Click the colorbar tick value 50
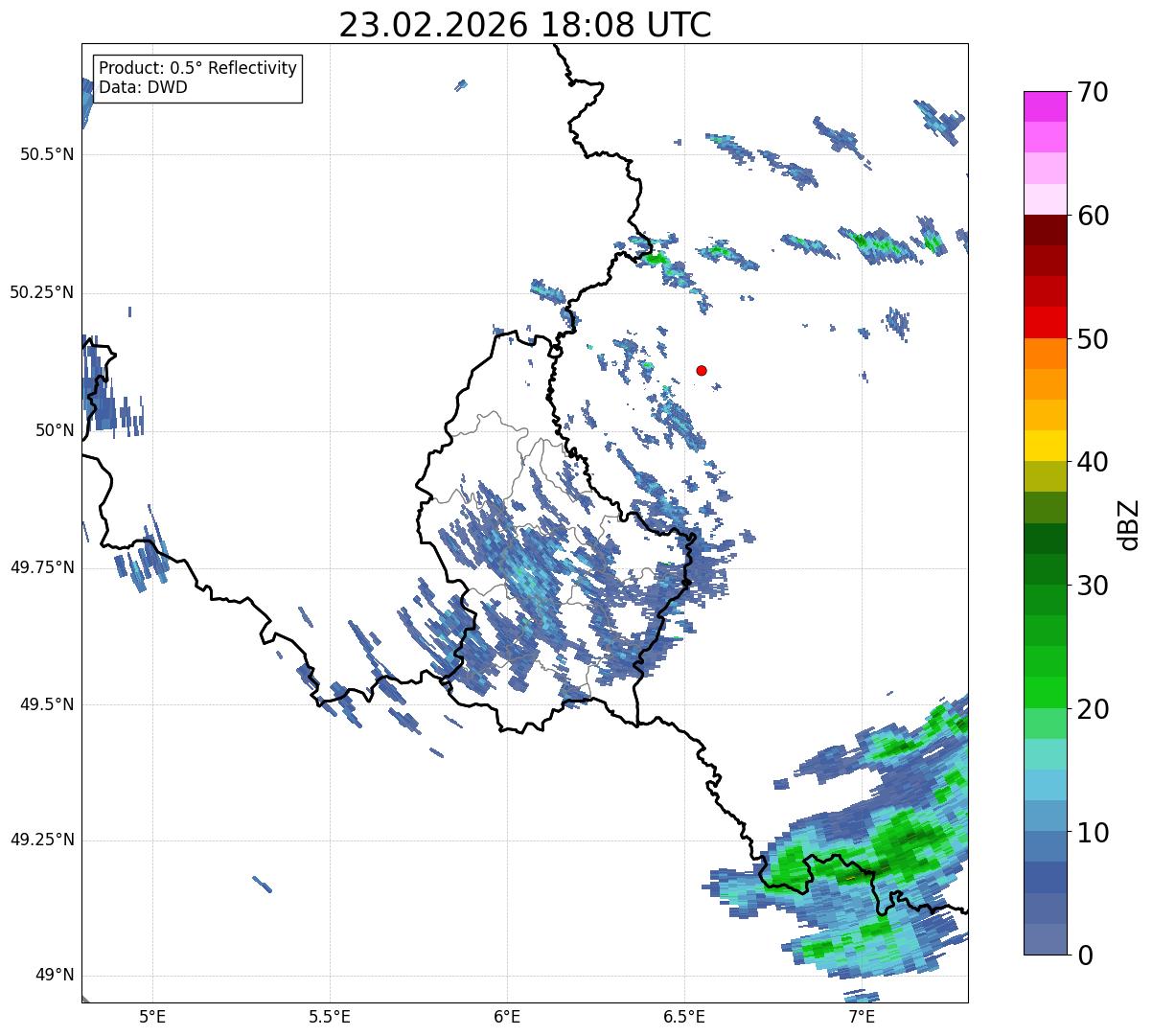This screenshot has height=1036, width=1152. 1092,339
